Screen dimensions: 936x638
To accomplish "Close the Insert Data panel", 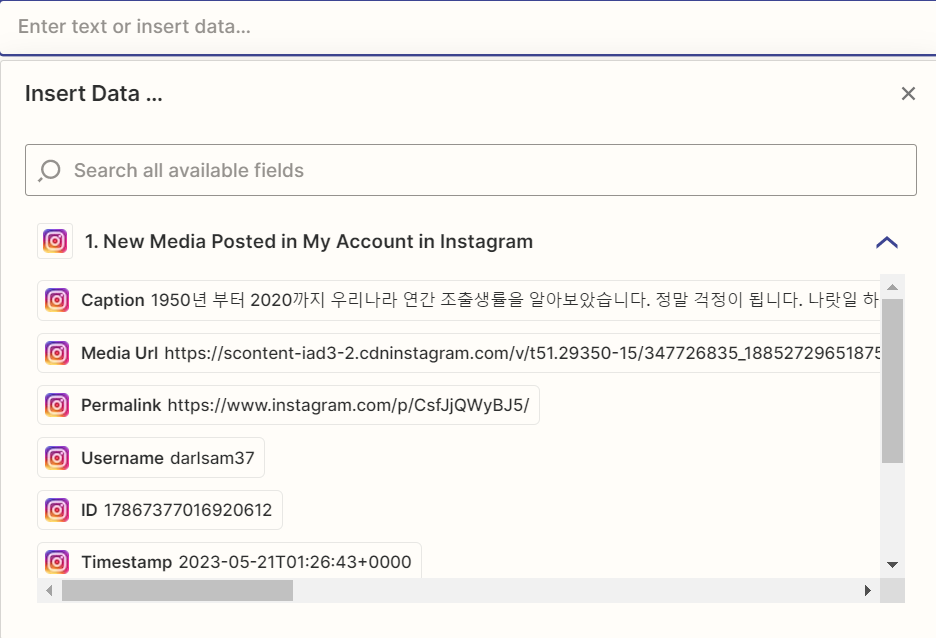I will pos(908,94).
